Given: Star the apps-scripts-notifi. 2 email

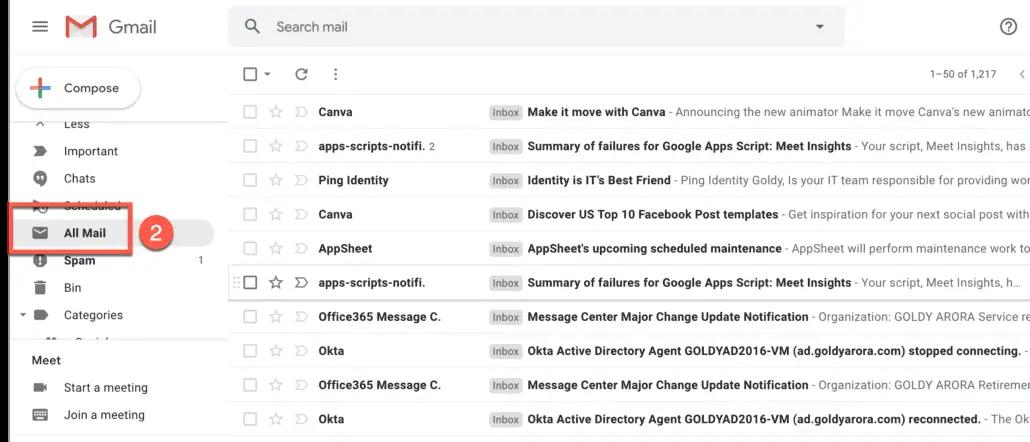Looking at the screenshot, I should 276,146.
